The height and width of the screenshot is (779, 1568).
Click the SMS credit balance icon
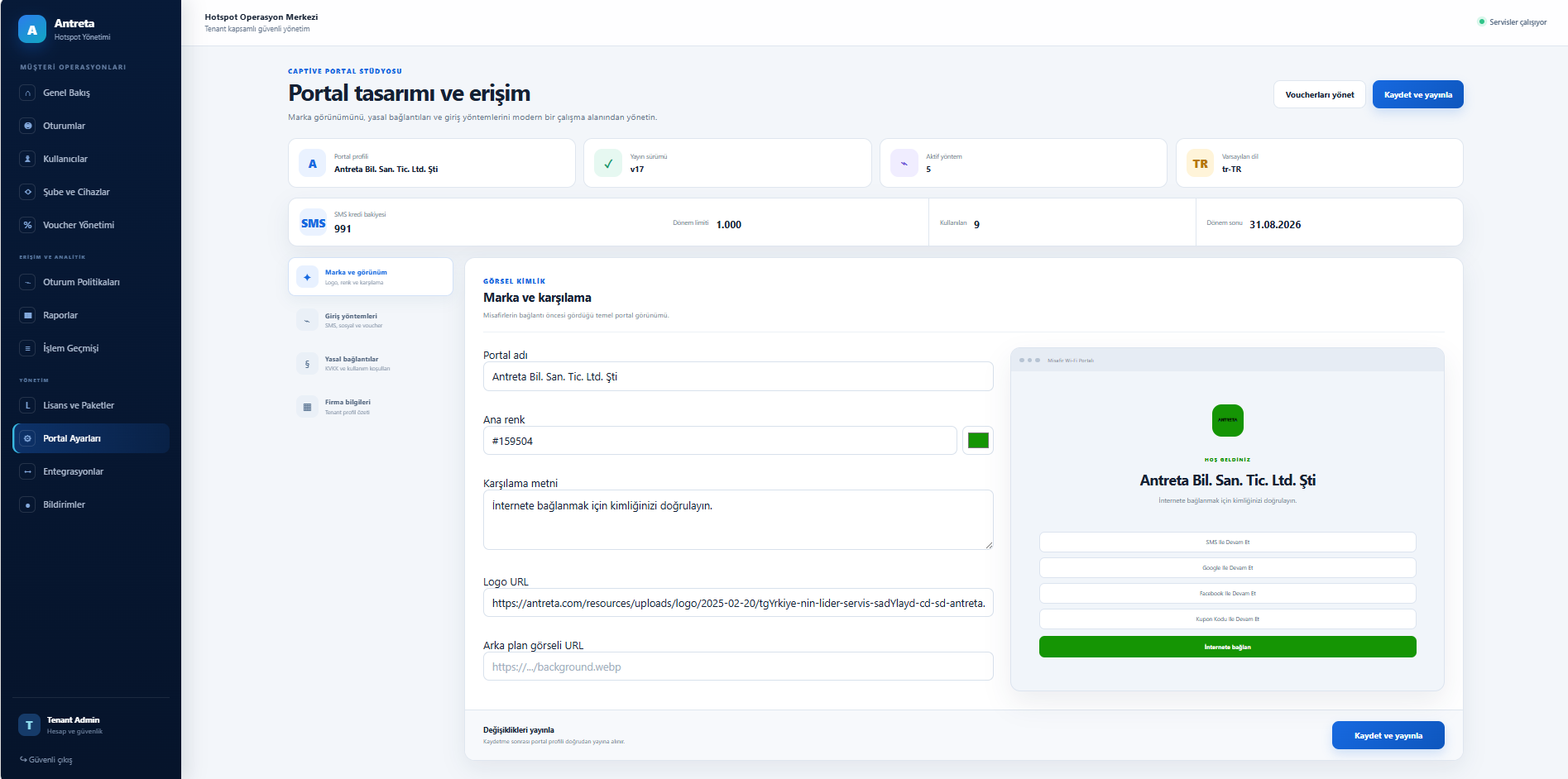(x=313, y=222)
